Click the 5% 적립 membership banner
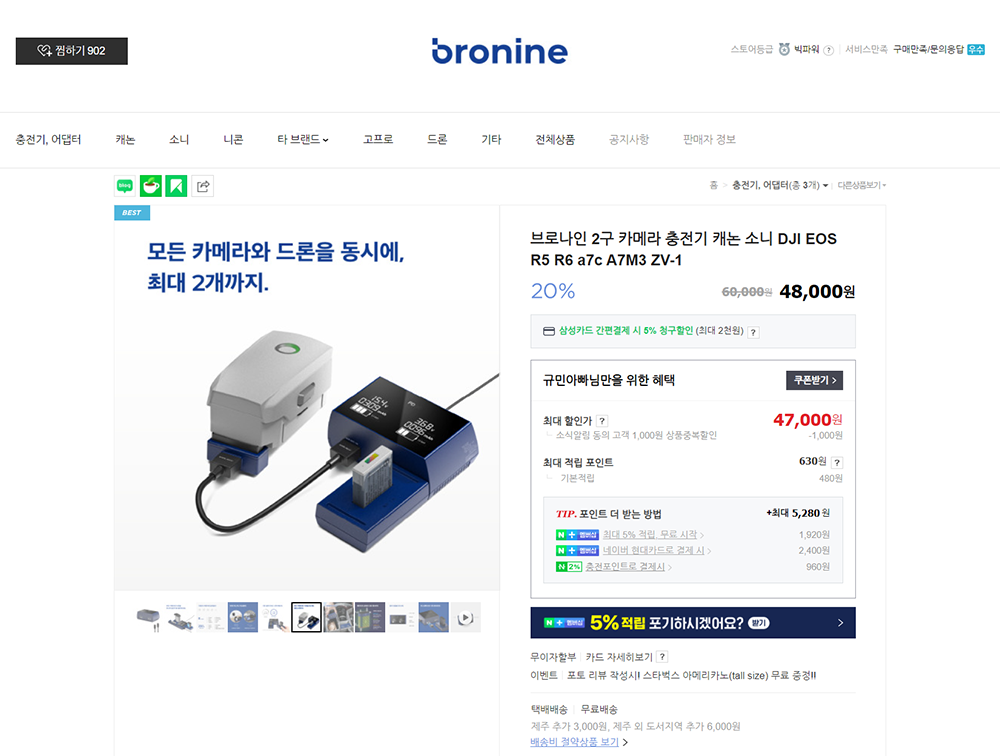 [693, 623]
